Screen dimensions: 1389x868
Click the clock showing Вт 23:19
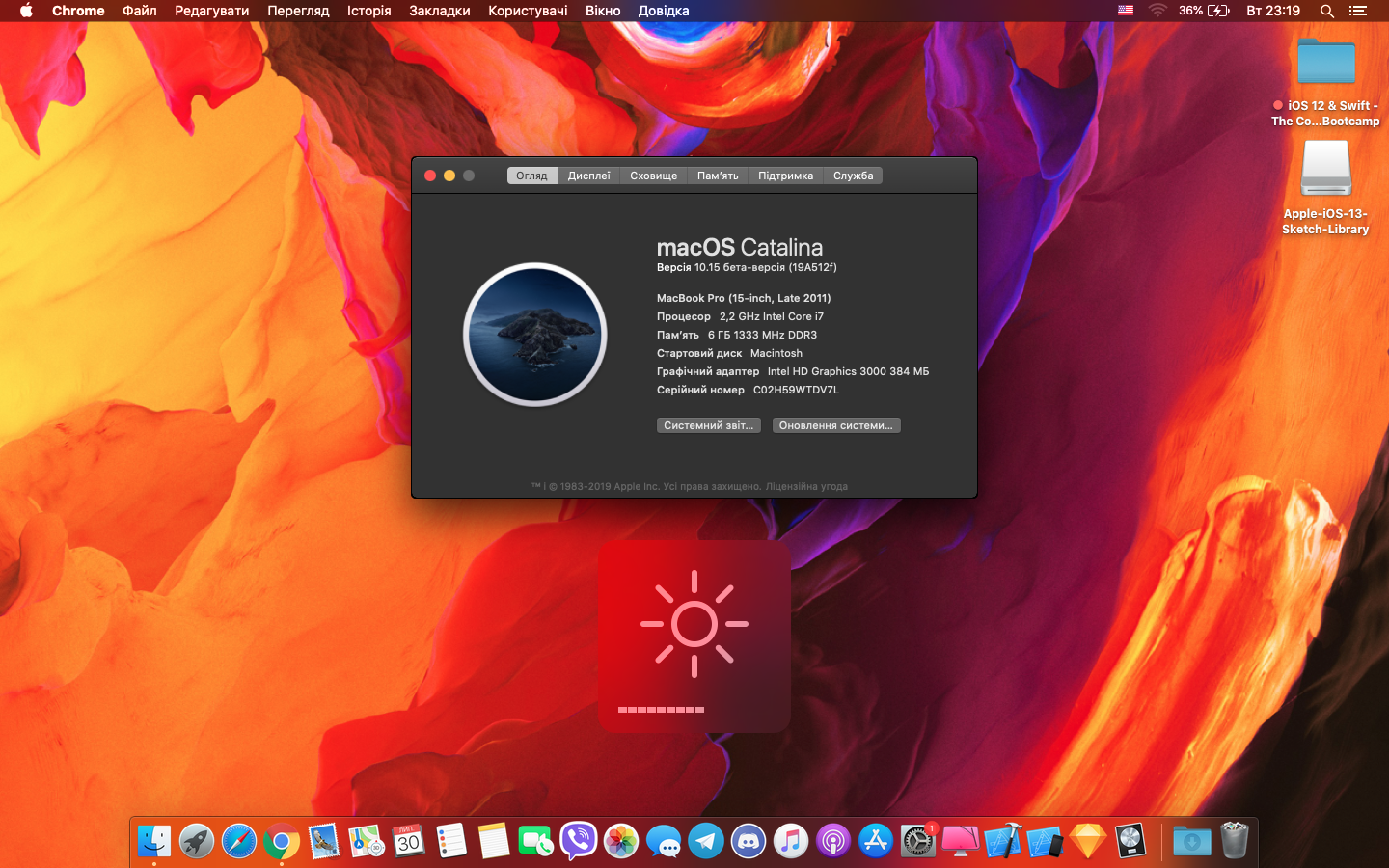pos(1273,11)
